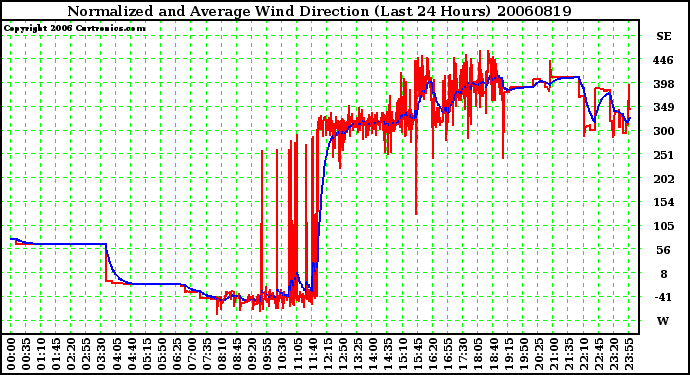The height and width of the screenshot is (375, 690).
Task: Click the 19:15 time label
Action: (x=508, y=354)
